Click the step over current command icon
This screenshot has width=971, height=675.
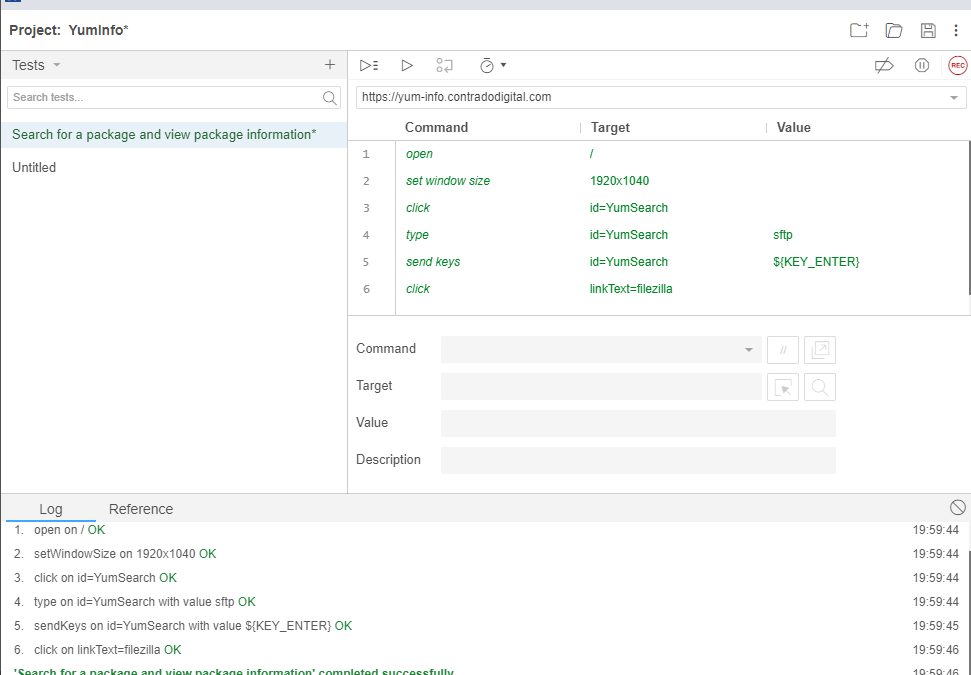tap(444, 65)
